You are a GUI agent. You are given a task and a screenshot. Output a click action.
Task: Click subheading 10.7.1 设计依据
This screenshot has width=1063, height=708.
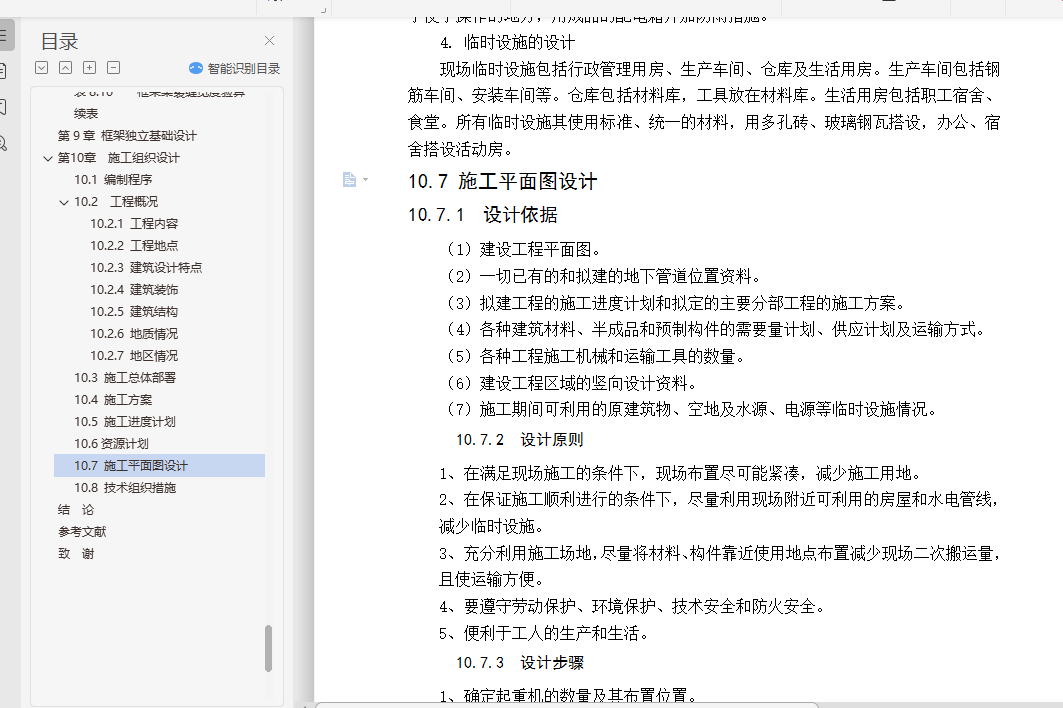483,215
